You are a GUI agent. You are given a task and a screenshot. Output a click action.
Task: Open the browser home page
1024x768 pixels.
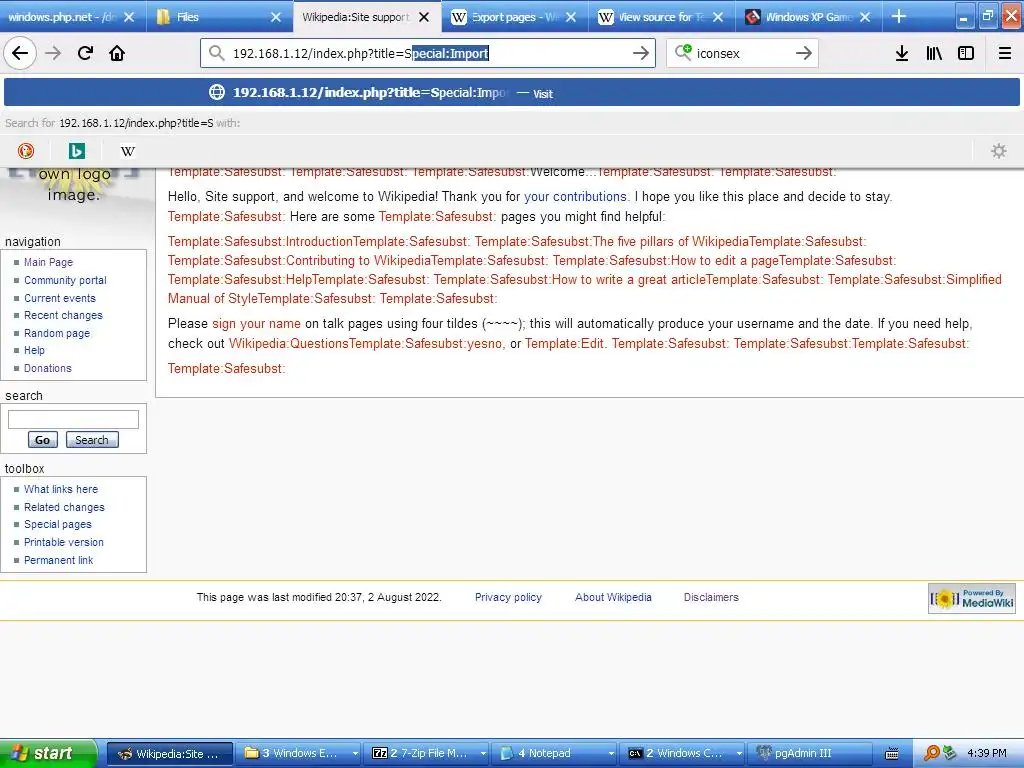click(x=117, y=53)
